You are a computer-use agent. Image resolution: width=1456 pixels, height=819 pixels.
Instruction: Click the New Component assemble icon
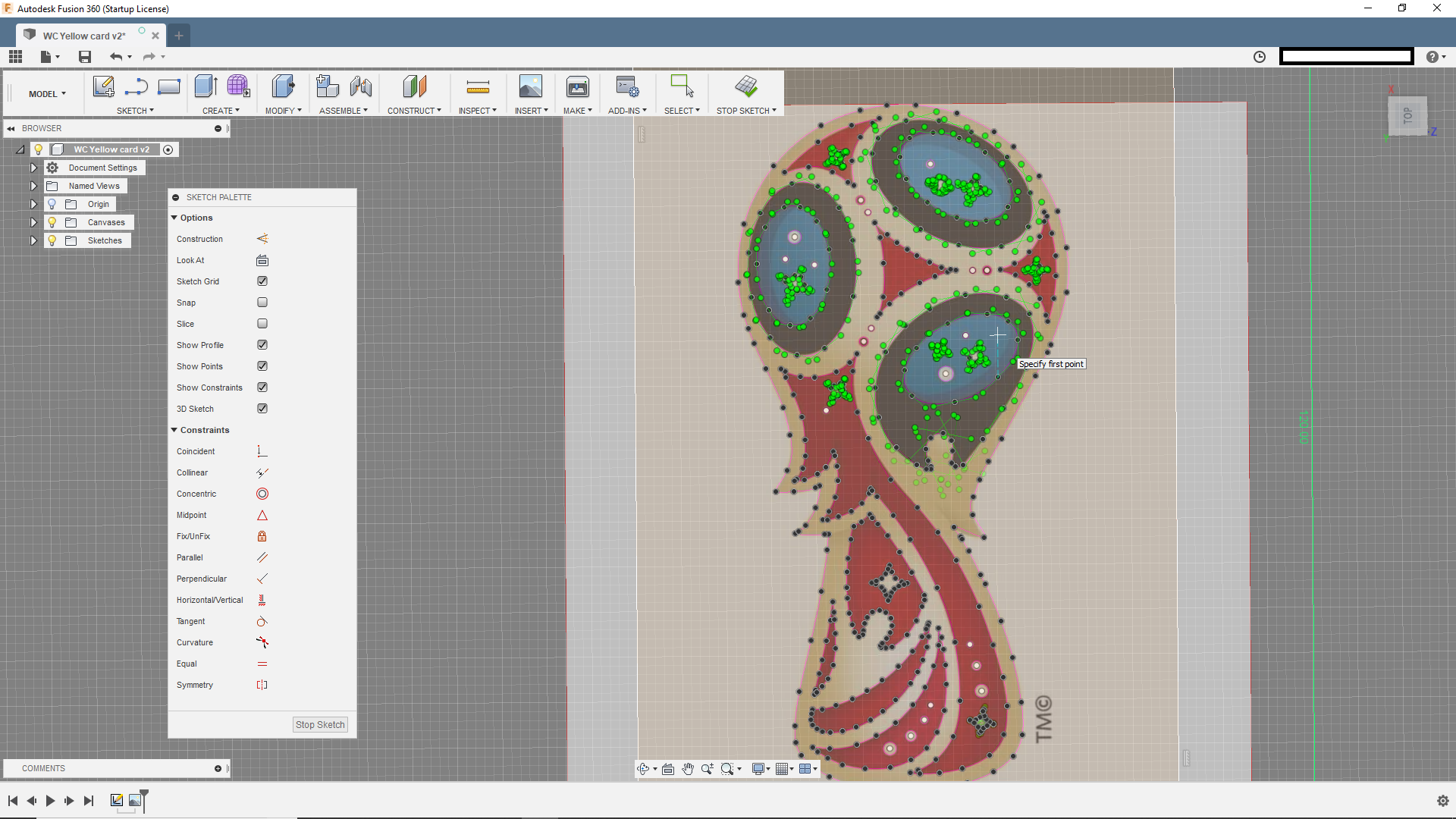click(x=327, y=86)
